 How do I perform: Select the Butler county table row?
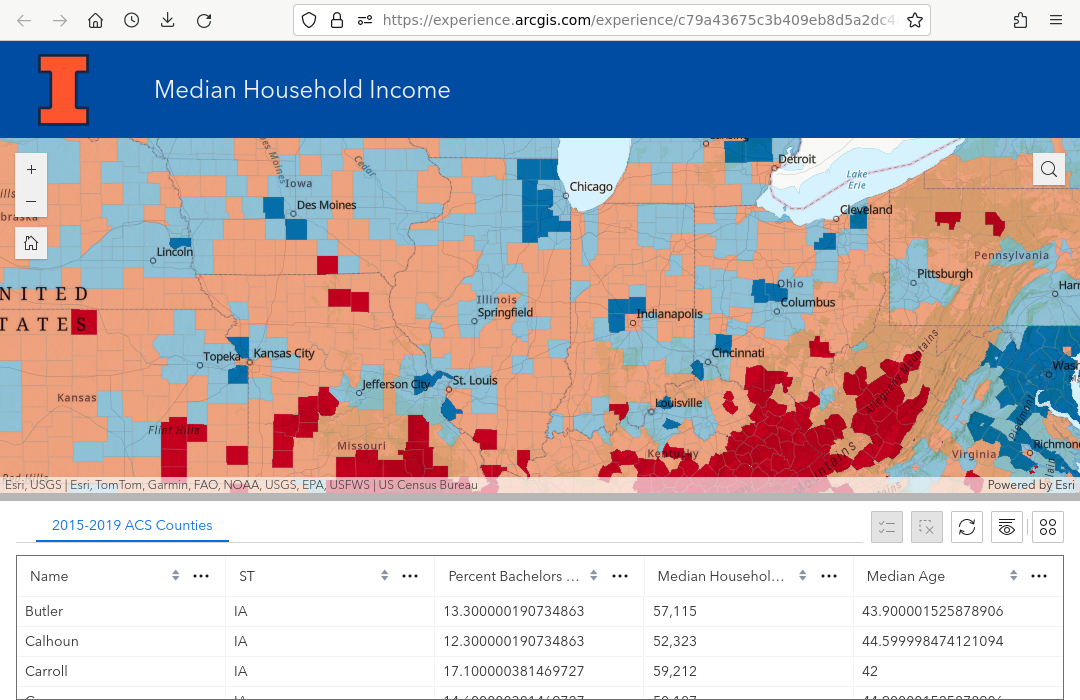120,611
